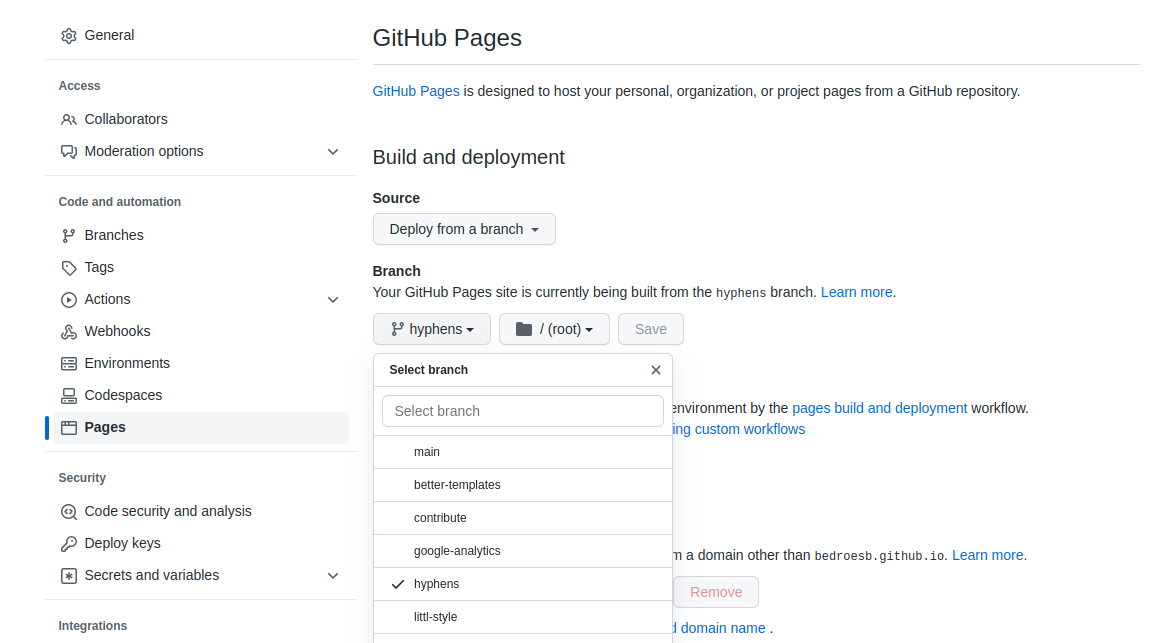This screenshot has height=643, width=1165.
Task: Select the main branch
Action: tap(523, 452)
